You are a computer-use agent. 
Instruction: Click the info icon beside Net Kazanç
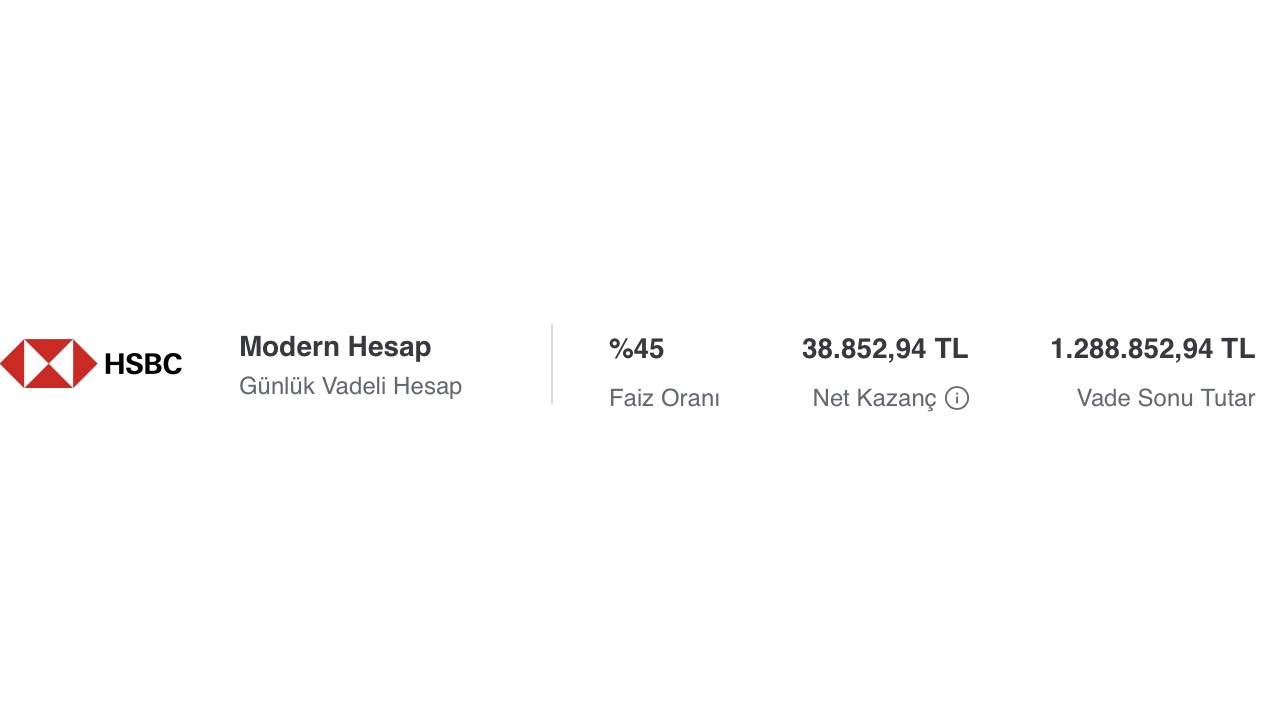(x=957, y=399)
